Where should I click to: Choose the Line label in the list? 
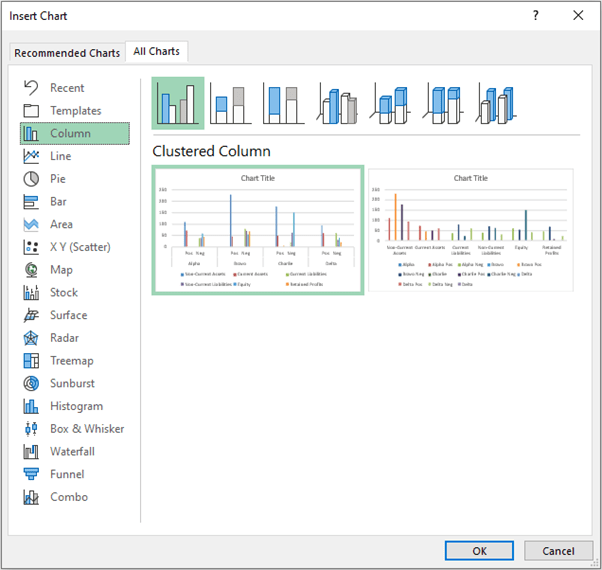tap(61, 156)
